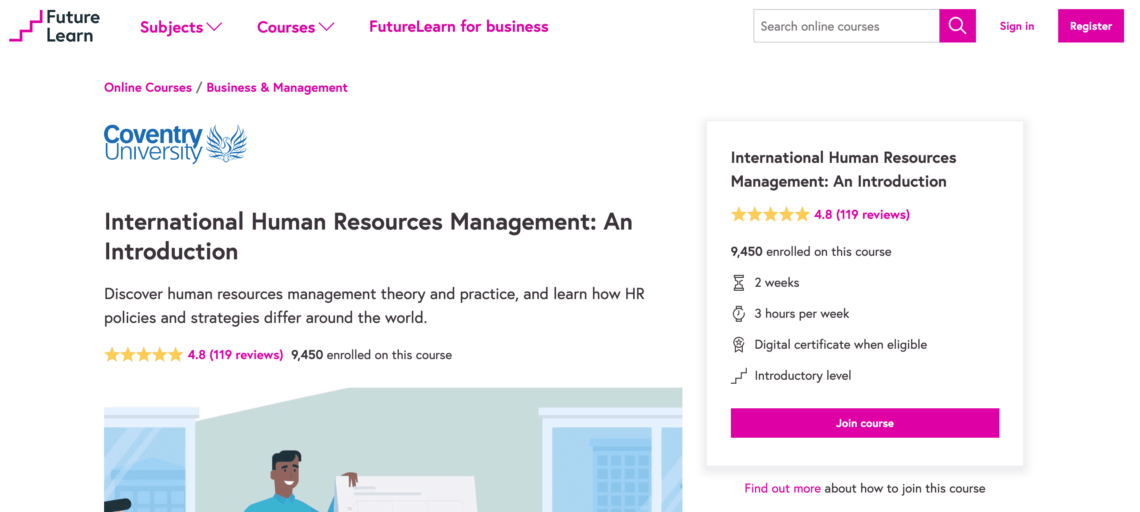This screenshot has width=1140, height=512.
Task: Click the Sign in link
Action: pyautogui.click(x=1016, y=26)
